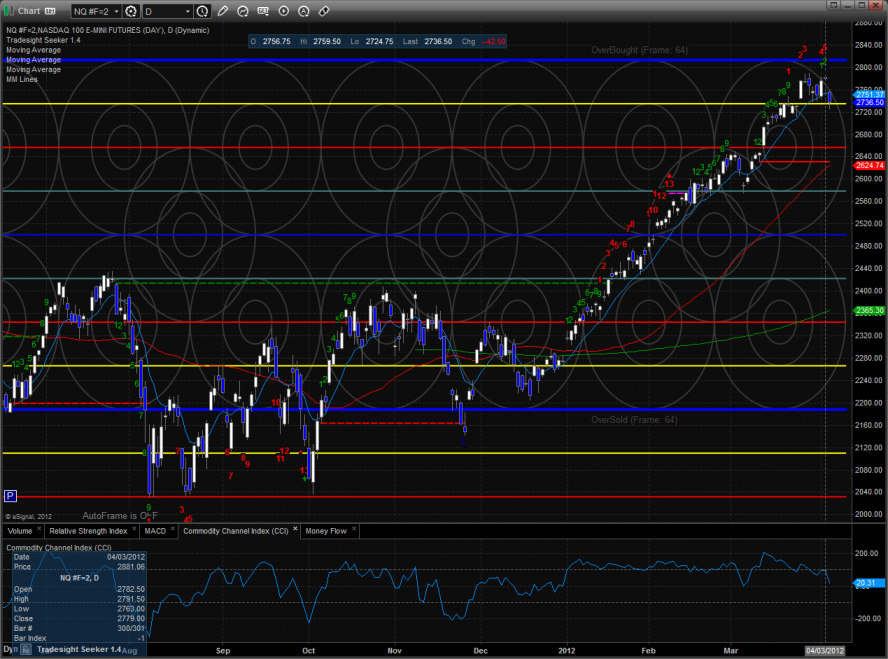Click the eraser tool icon
888x659 pixels.
pyautogui.click(x=324, y=11)
